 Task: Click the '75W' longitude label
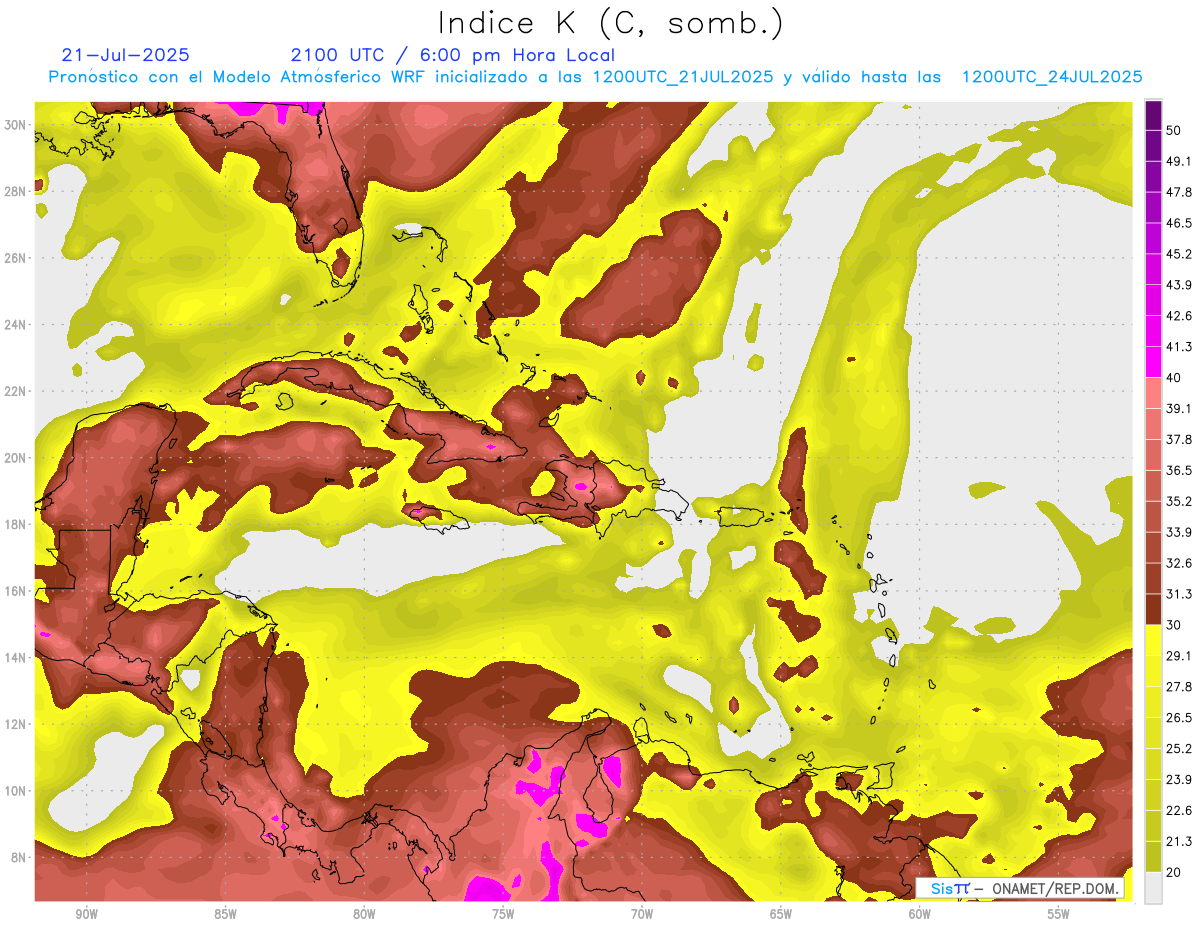[x=503, y=914]
